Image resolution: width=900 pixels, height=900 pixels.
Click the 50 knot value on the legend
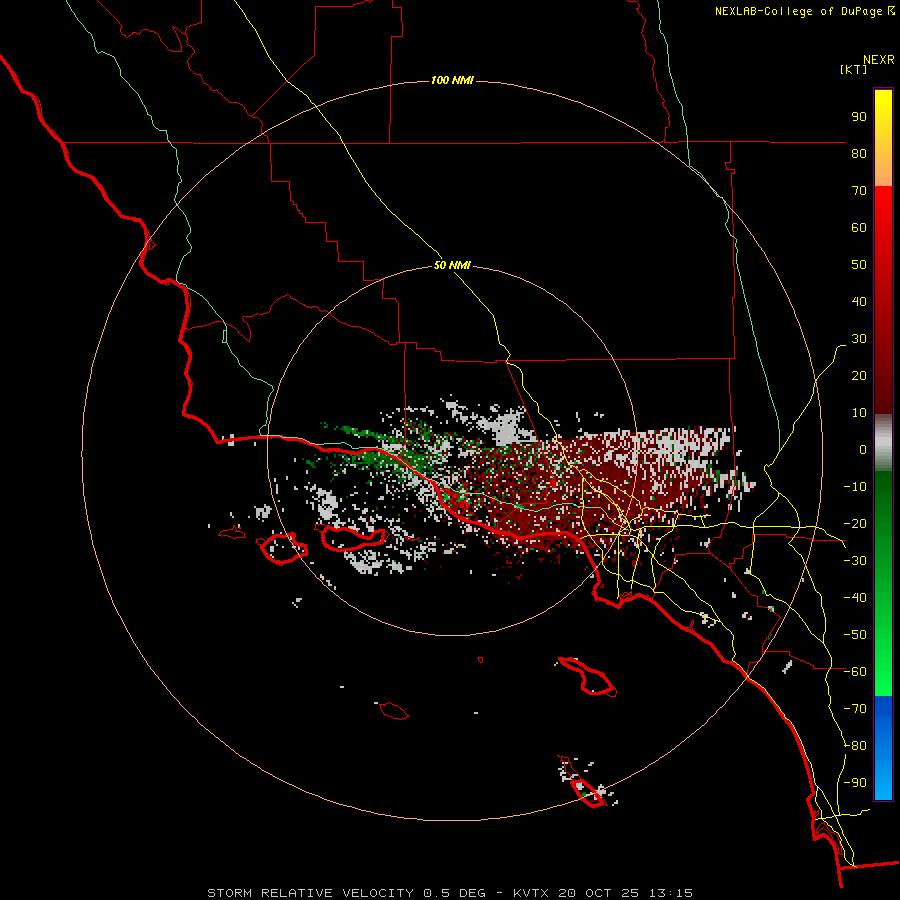pyautogui.click(x=859, y=265)
